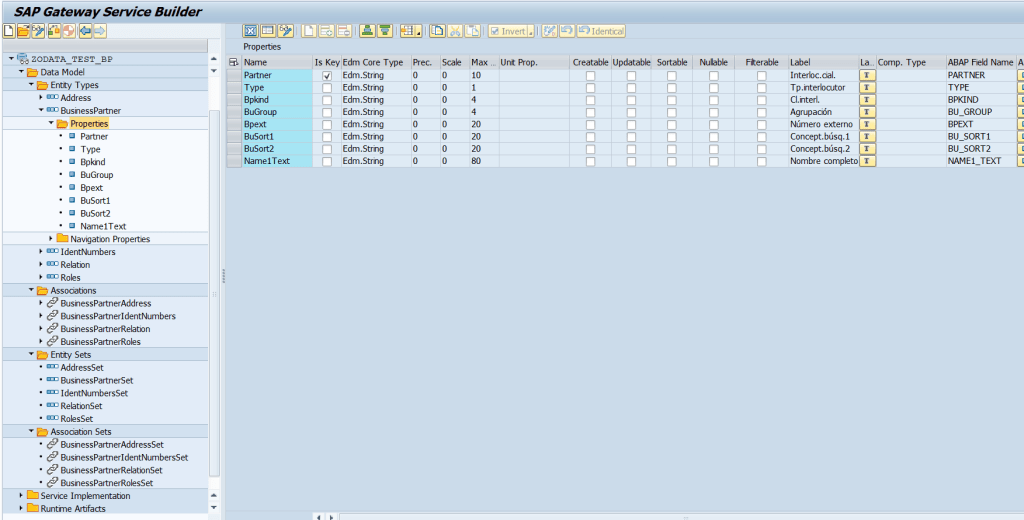The height and width of the screenshot is (520, 1024).
Task: Check Filterable for the BuGroup property
Action: pyautogui.click(x=762, y=112)
